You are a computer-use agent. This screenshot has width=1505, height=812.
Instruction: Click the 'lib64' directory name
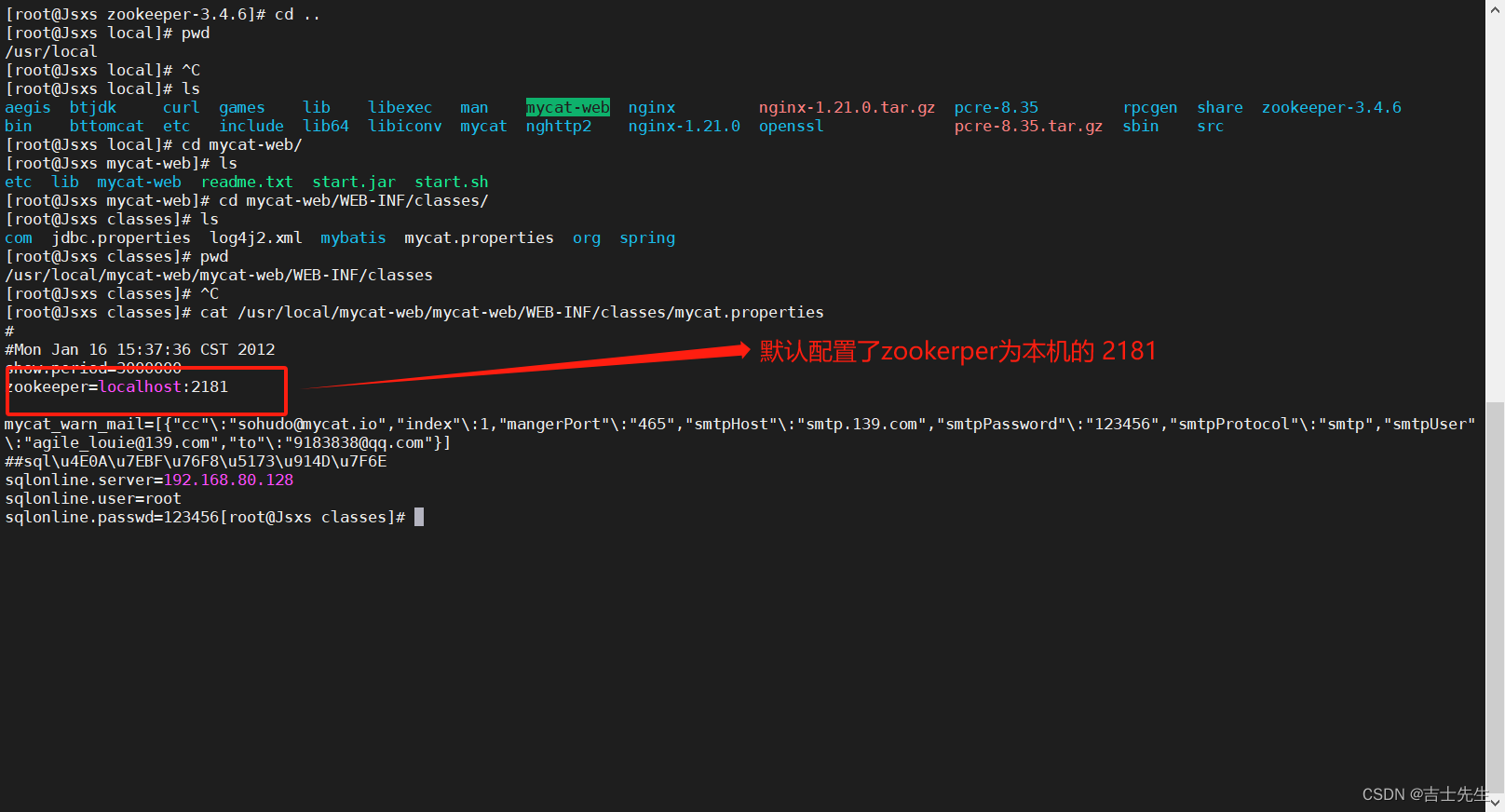click(x=326, y=127)
